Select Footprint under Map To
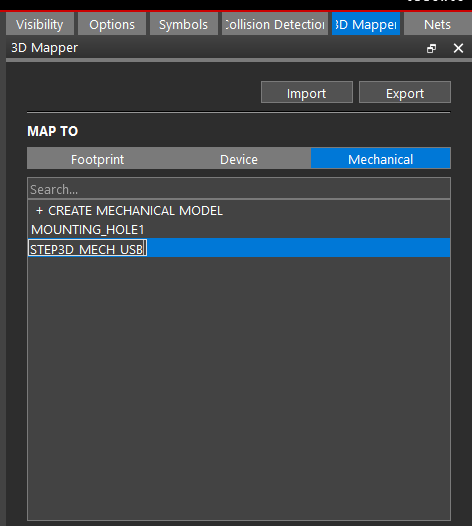Viewport: 472px width, 526px height. click(97, 158)
